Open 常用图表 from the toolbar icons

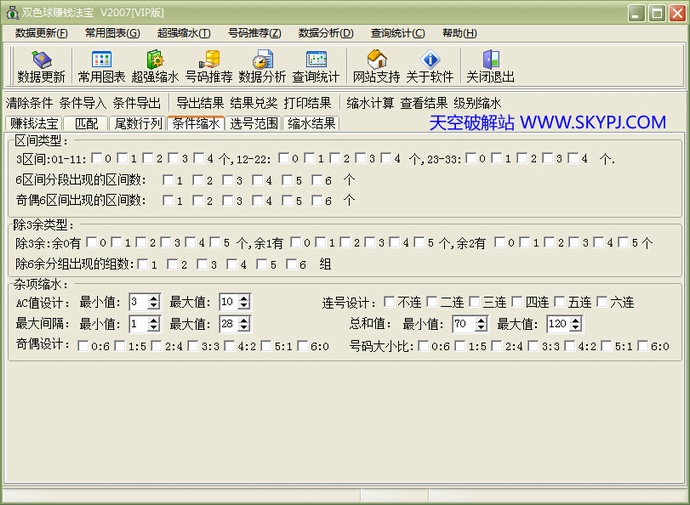tap(101, 67)
